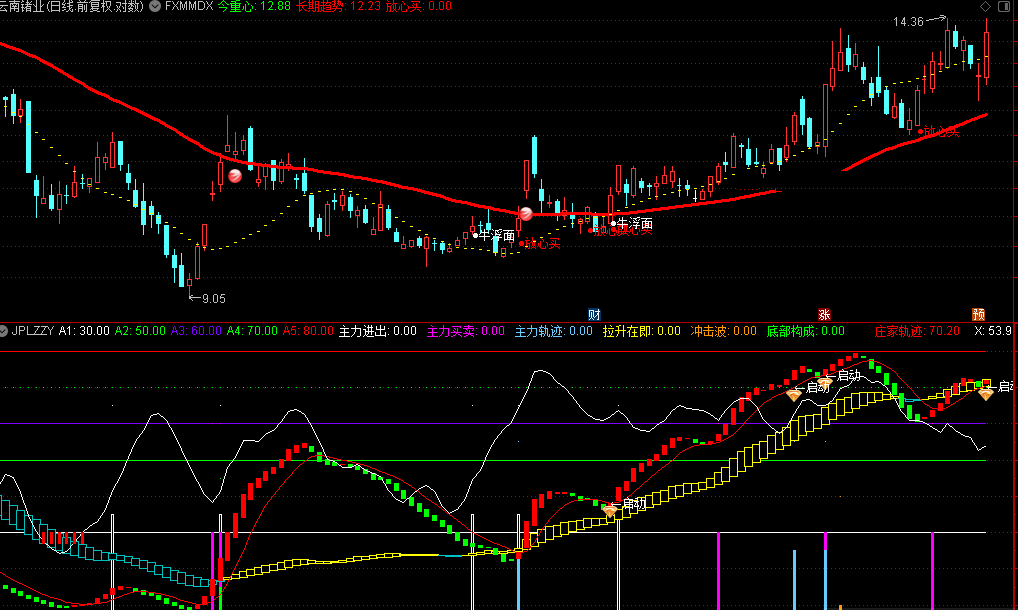Open the dropdown arrow beside the 云南锗业 chart title
The image size is (1018, 610).
(x=155, y=6)
